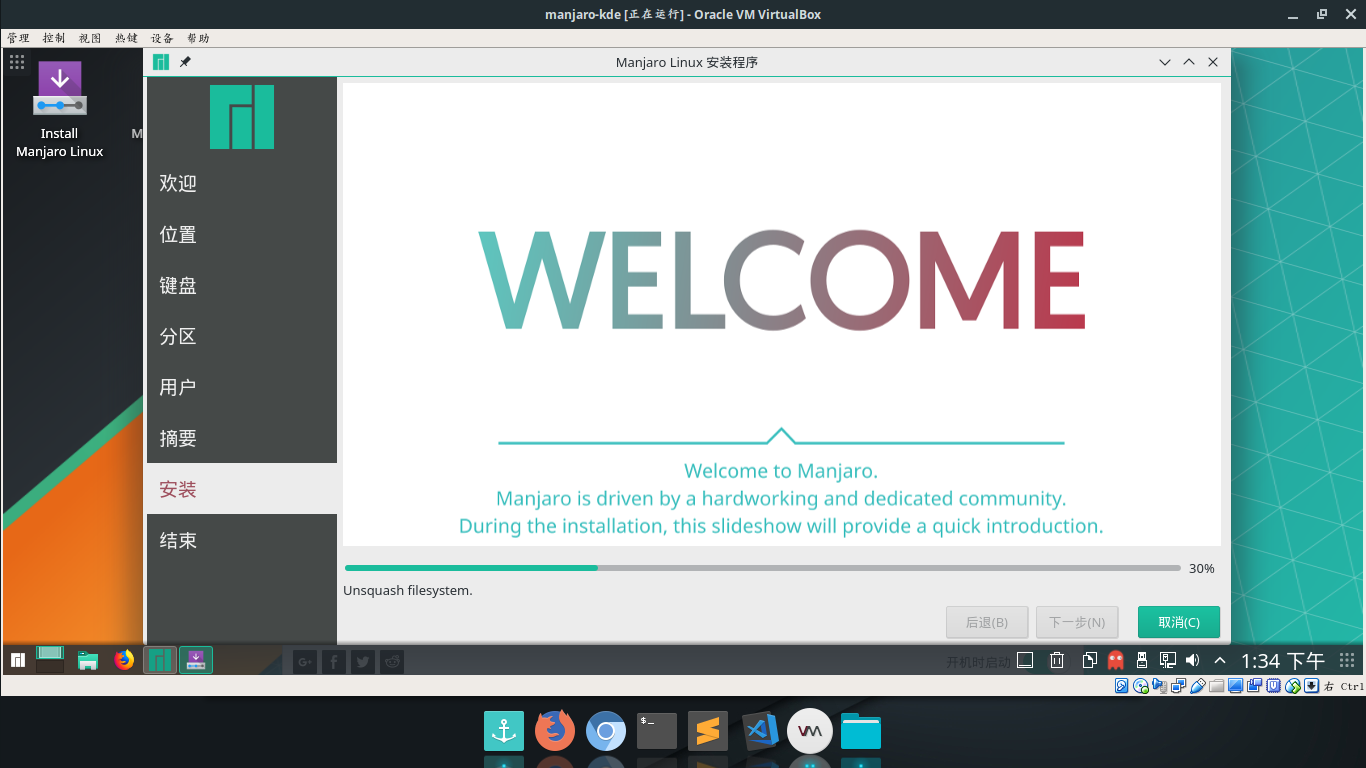1366x768 pixels.
Task: Launch Sublime Text from the host dock
Action: click(x=708, y=731)
